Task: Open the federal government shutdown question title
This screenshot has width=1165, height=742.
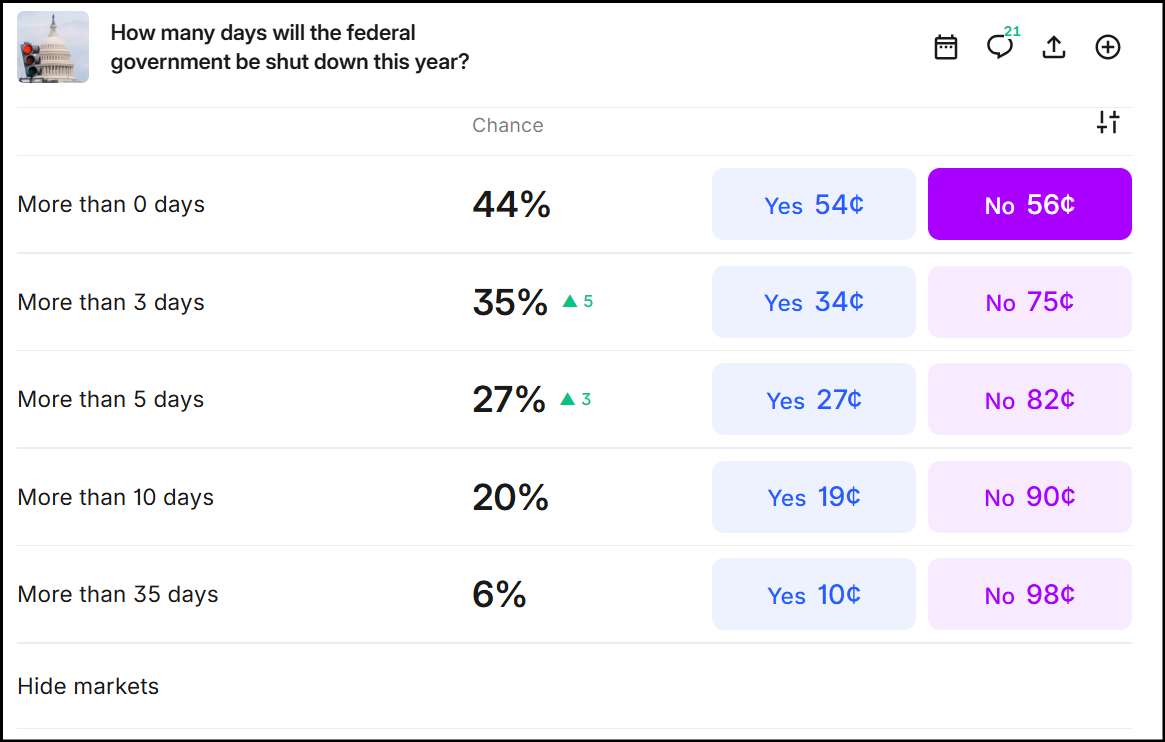Action: (x=290, y=47)
